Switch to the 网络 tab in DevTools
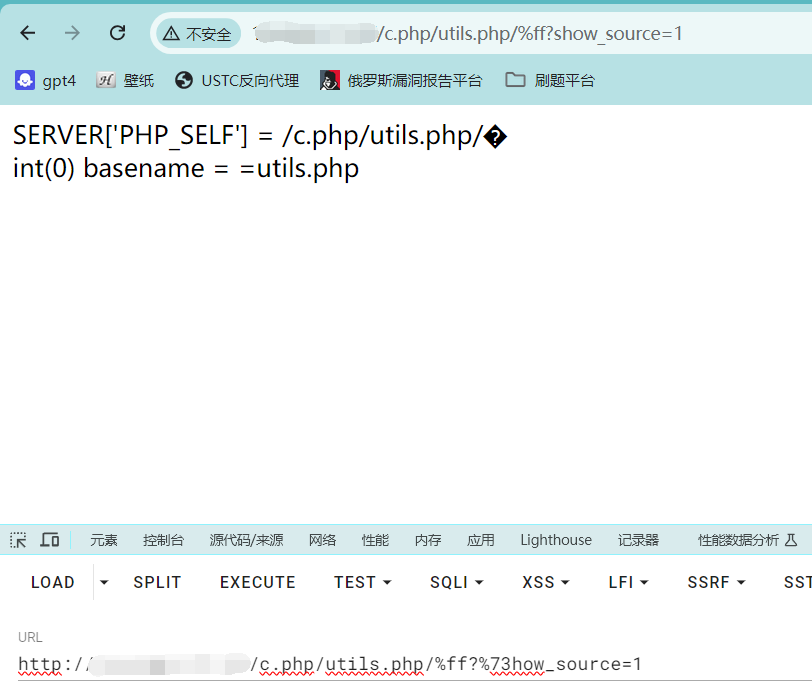Viewport: 812px width, 683px height. point(322,540)
